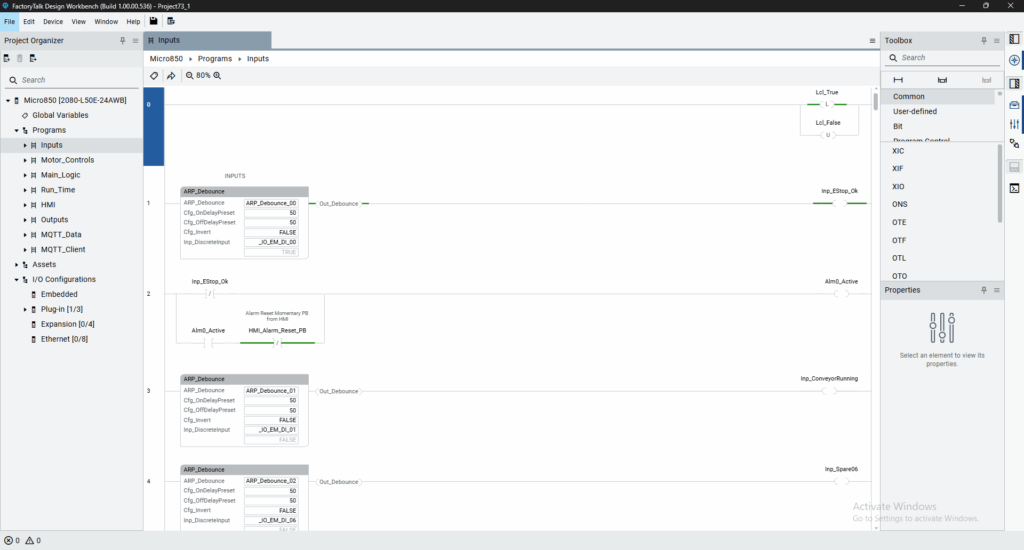
Task: Click the tag icon in editor toolbar
Action: click(154, 76)
